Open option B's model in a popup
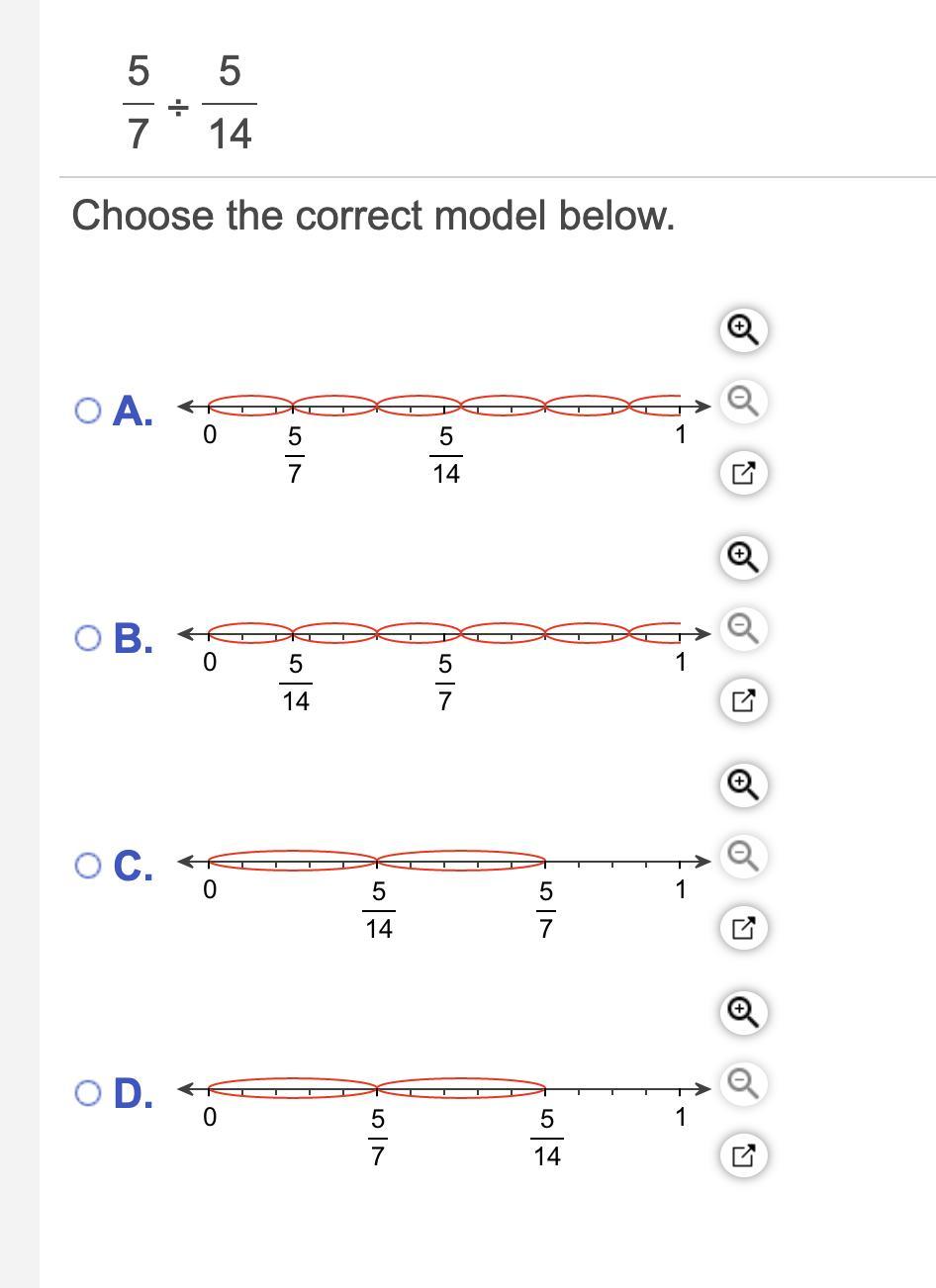The height and width of the screenshot is (1288, 936). click(x=743, y=700)
